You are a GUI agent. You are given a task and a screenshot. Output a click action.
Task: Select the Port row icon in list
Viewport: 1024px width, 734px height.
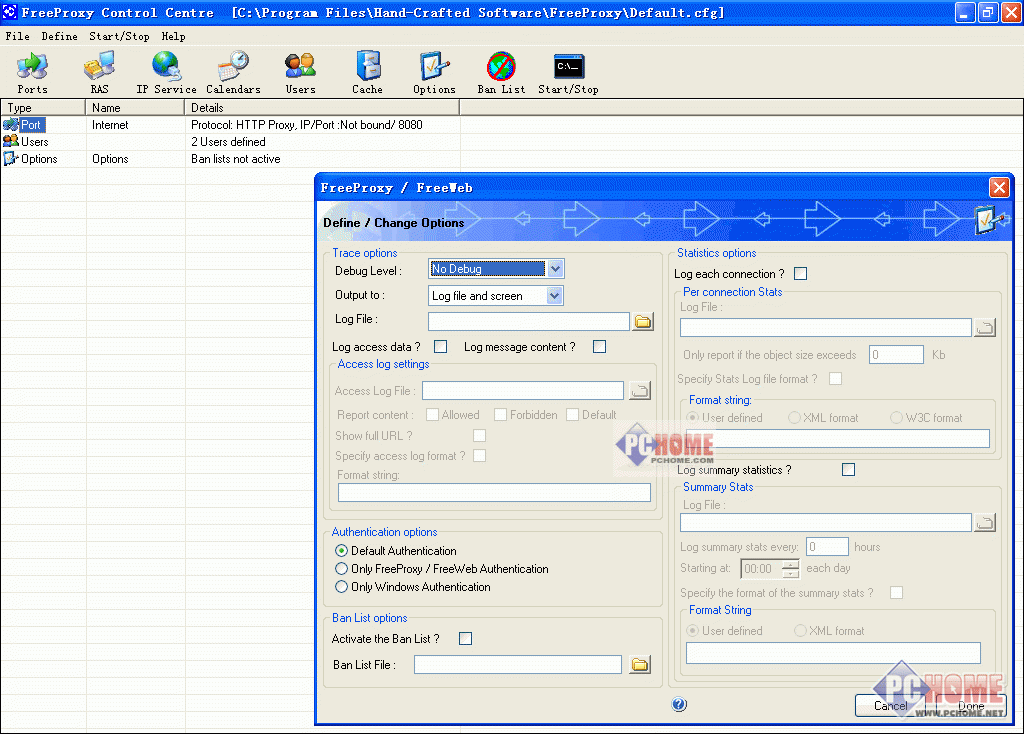tap(10, 125)
